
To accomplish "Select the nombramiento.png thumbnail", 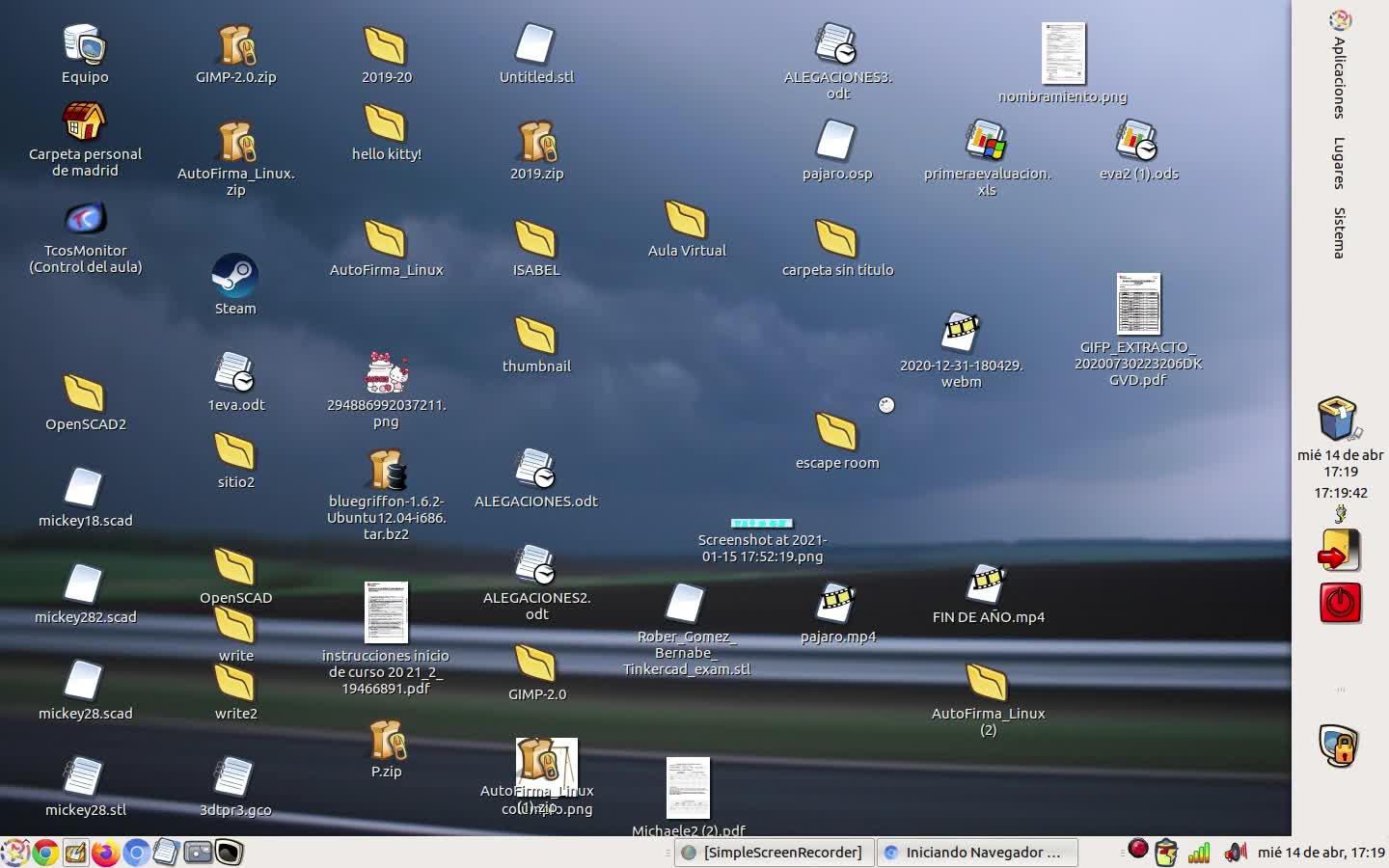I will [1063, 55].
